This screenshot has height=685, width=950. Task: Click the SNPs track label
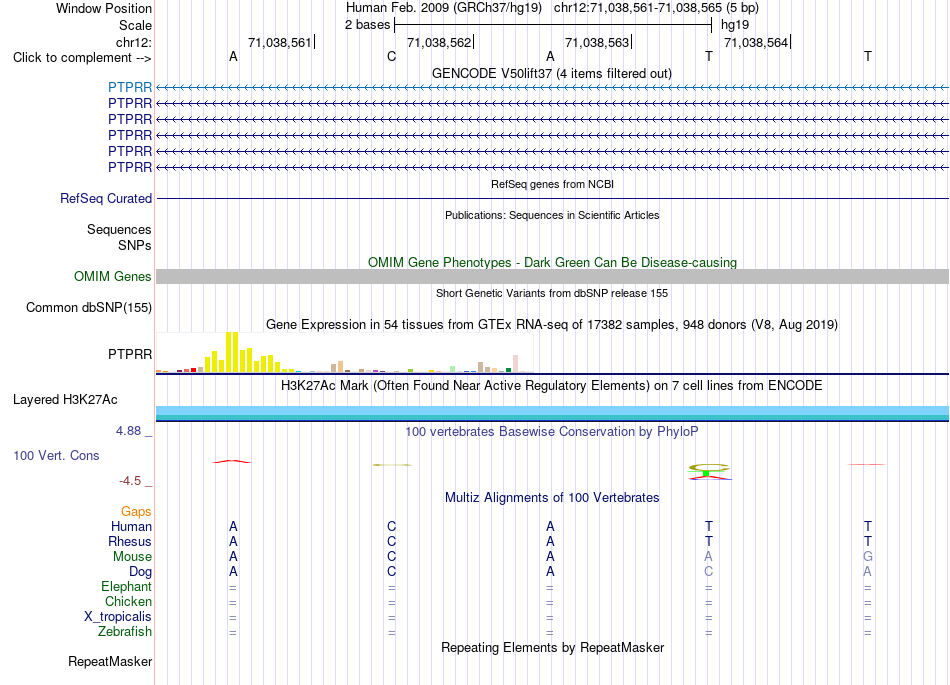click(x=135, y=245)
